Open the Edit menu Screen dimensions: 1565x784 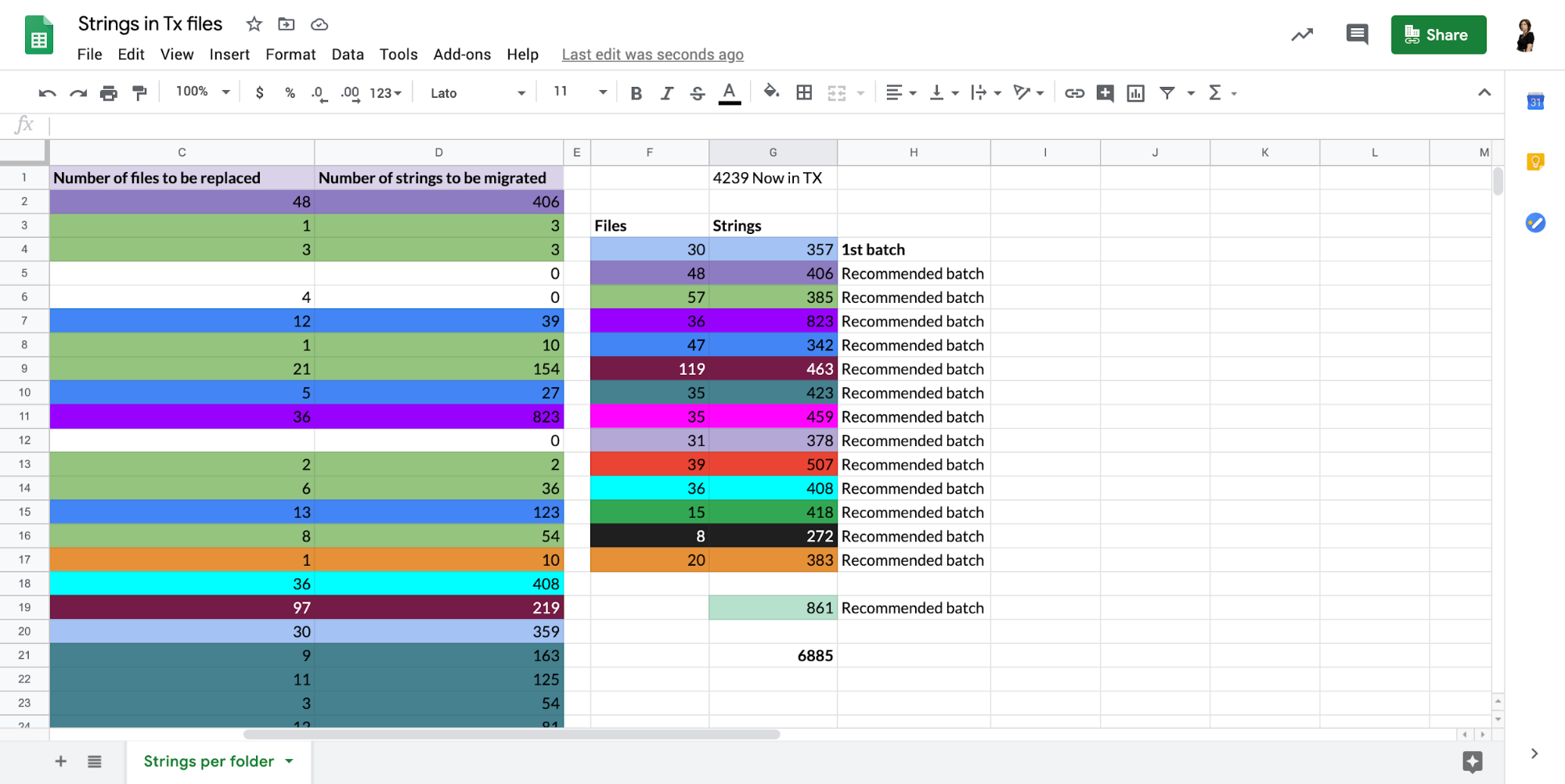coord(131,55)
